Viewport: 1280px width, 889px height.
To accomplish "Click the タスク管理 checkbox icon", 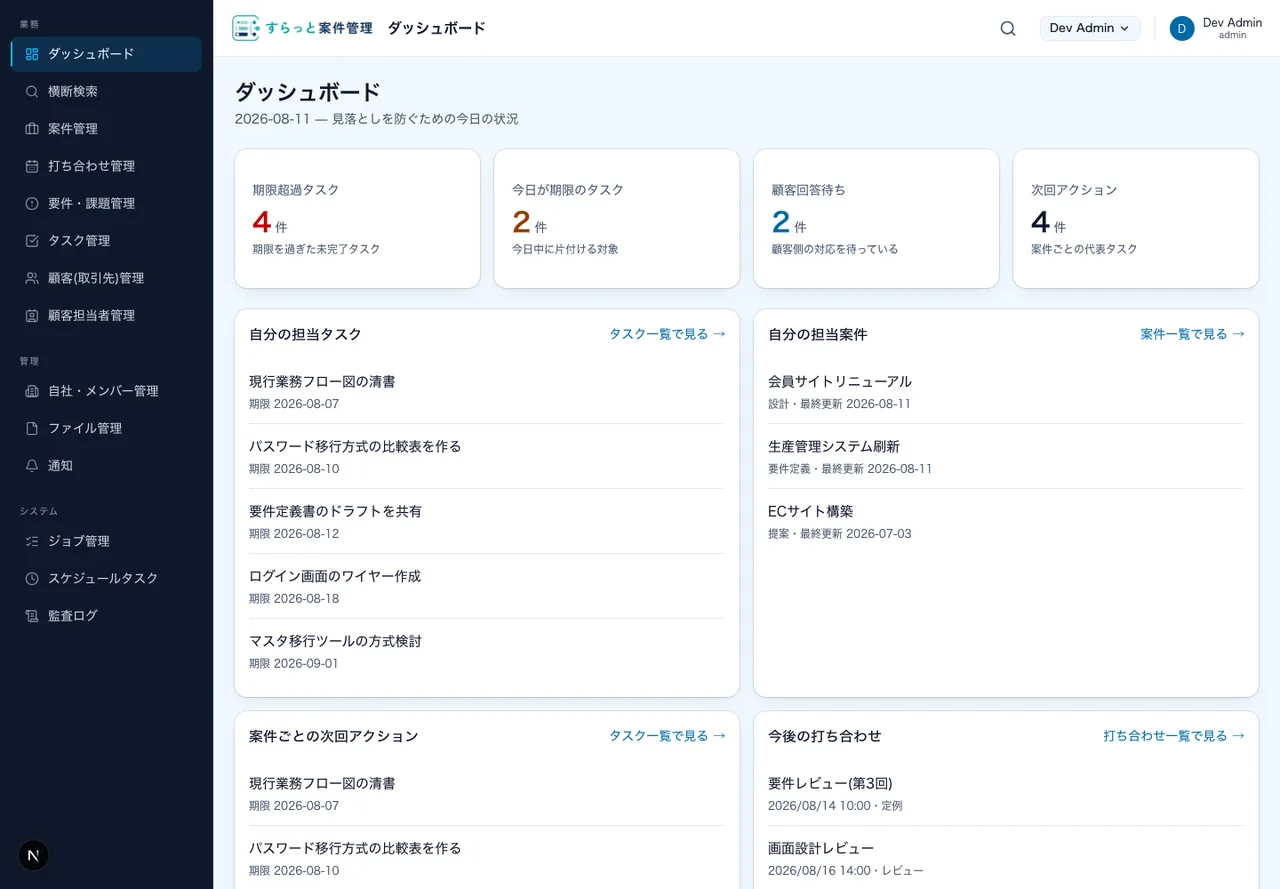I will pyautogui.click(x=32, y=241).
